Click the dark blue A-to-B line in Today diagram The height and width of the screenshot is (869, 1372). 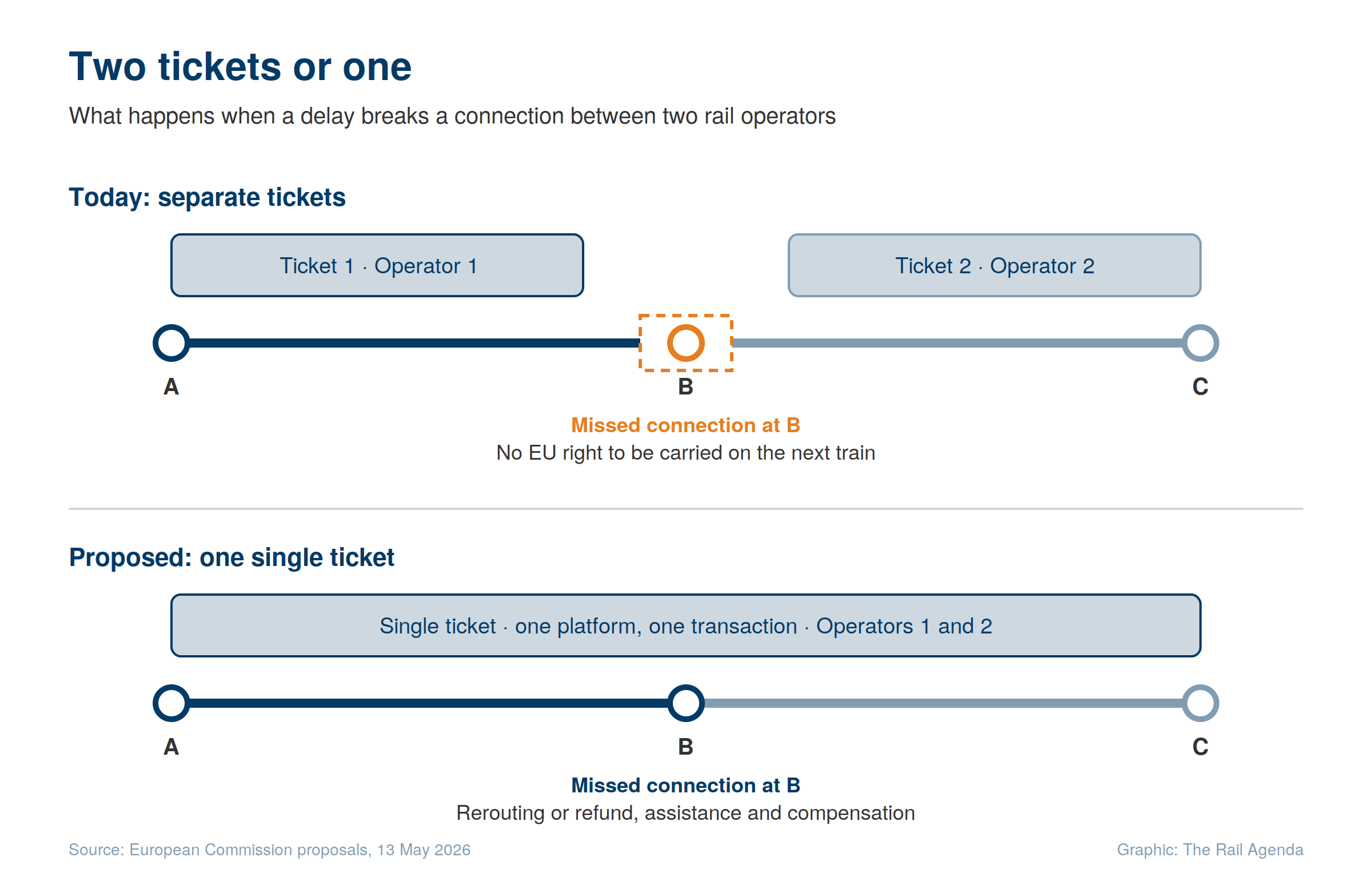pyautogui.click(x=414, y=343)
